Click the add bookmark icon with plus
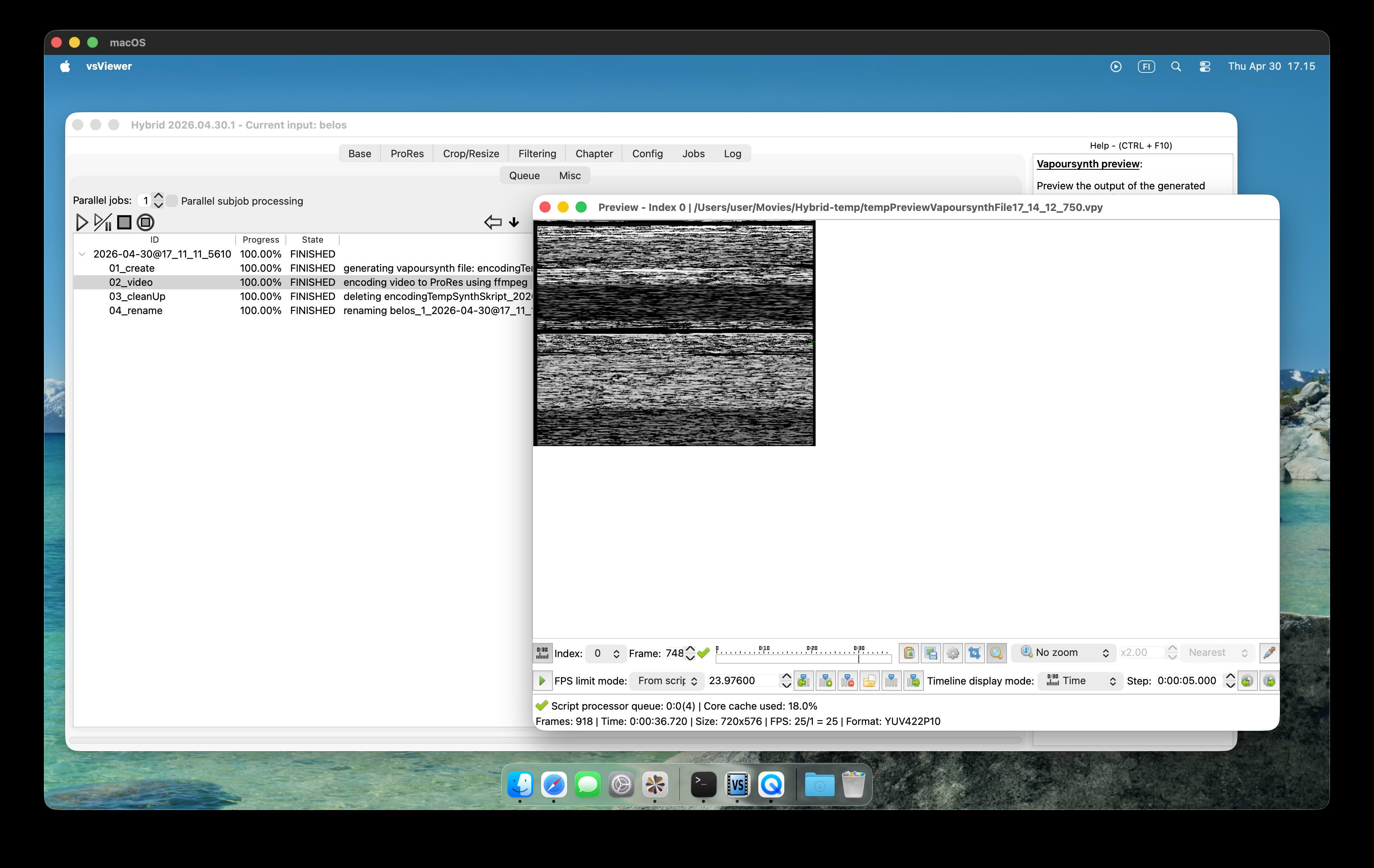The height and width of the screenshot is (868, 1374). pos(826,681)
